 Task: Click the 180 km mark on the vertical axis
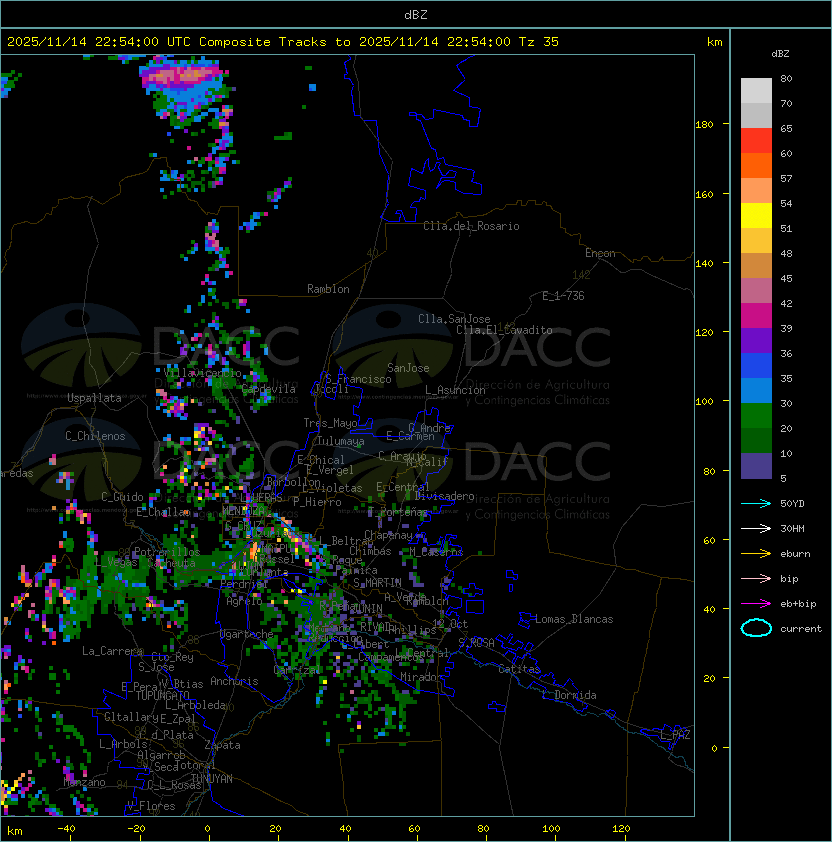[704, 125]
